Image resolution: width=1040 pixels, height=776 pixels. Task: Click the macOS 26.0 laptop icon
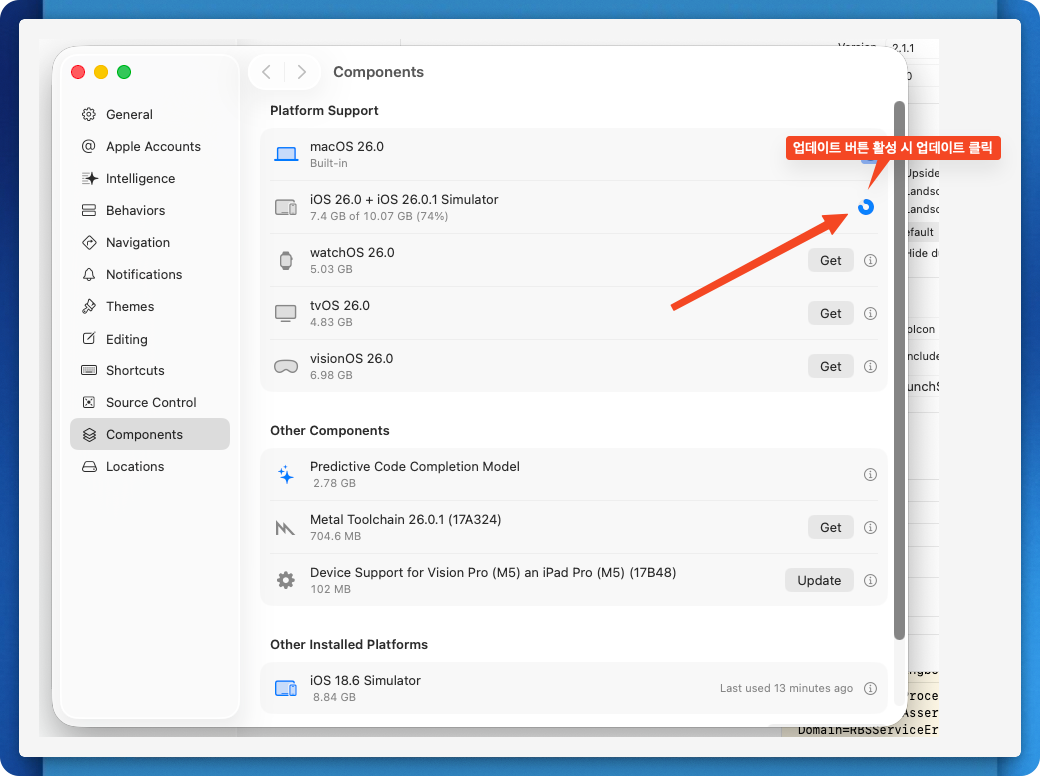coord(286,155)
